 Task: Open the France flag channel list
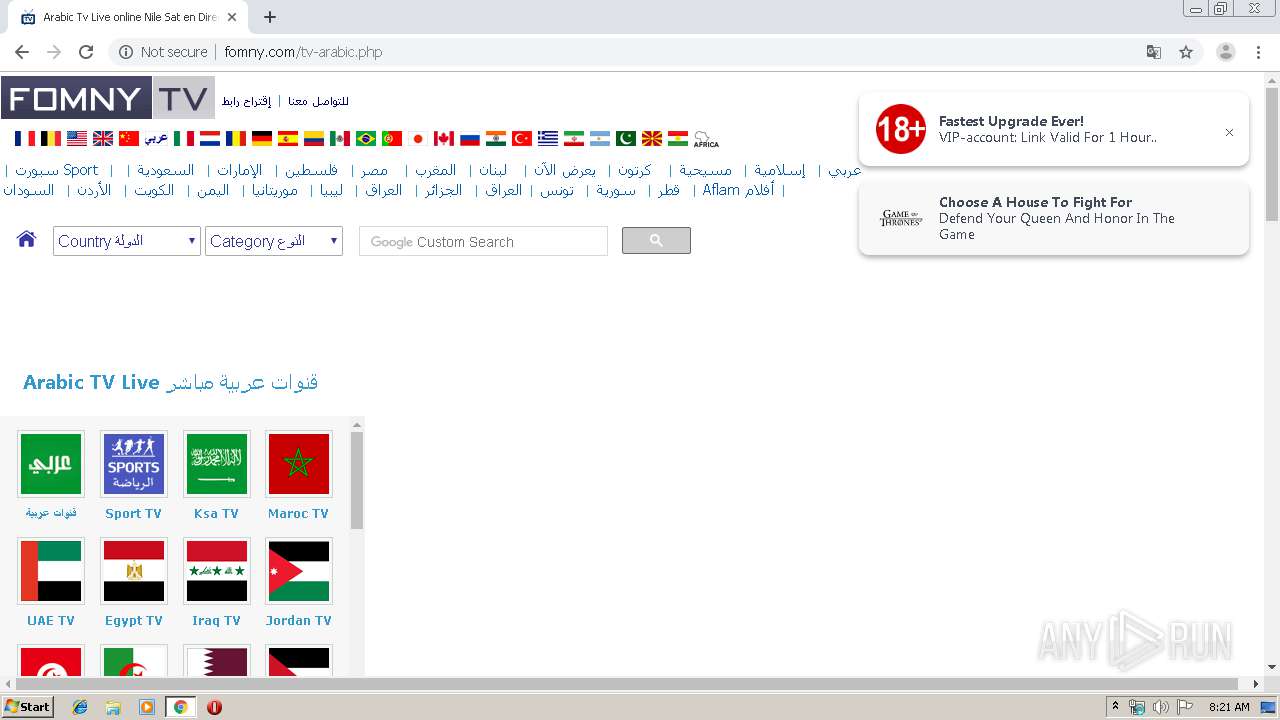coord(25,139)
